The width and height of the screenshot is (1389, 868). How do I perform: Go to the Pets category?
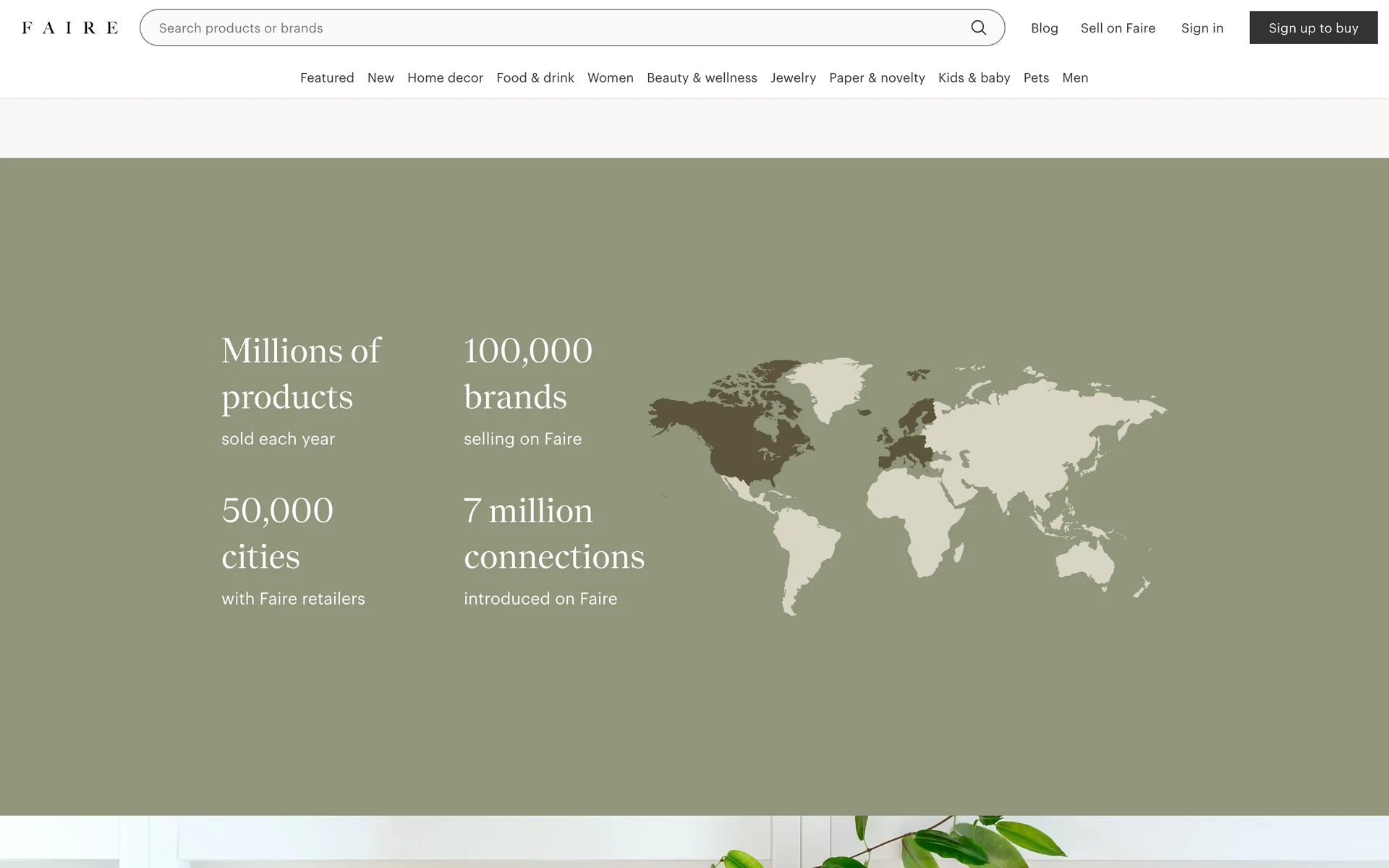tap(1036, 77)
